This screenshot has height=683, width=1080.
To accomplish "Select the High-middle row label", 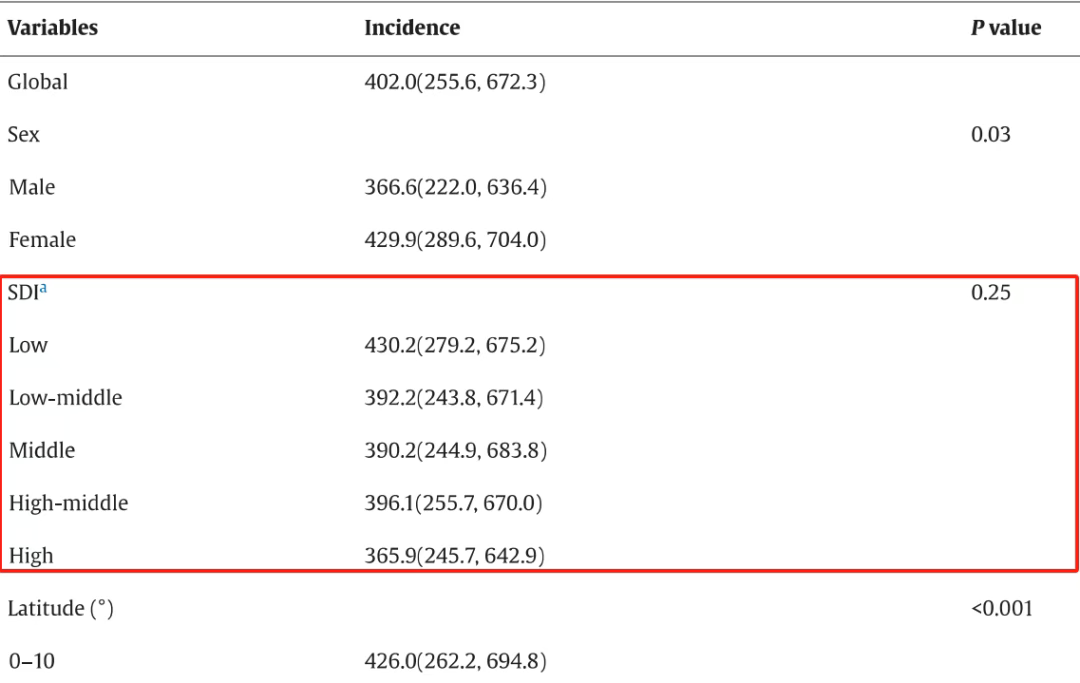I will [68, 502].
